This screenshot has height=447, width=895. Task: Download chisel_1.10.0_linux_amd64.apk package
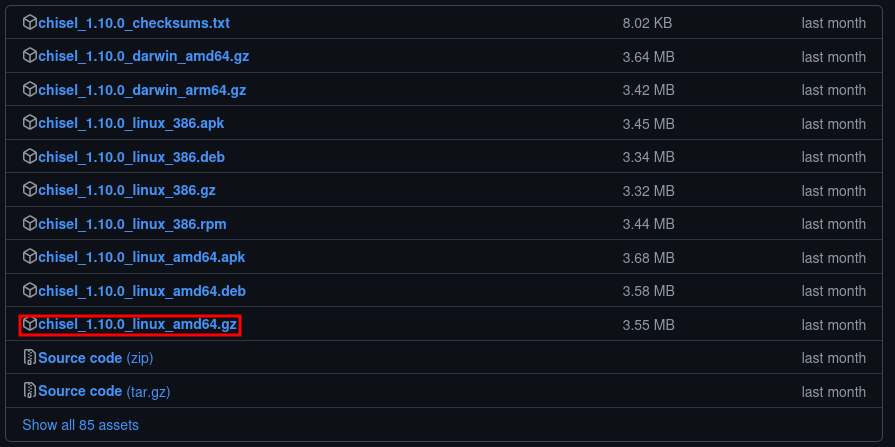[x=142, y=257]
